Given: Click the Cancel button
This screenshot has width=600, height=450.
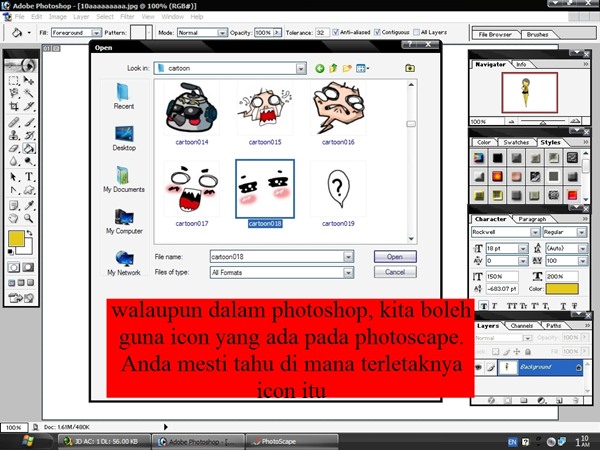Looking at the screenshot, I should (x=395, y=272).
